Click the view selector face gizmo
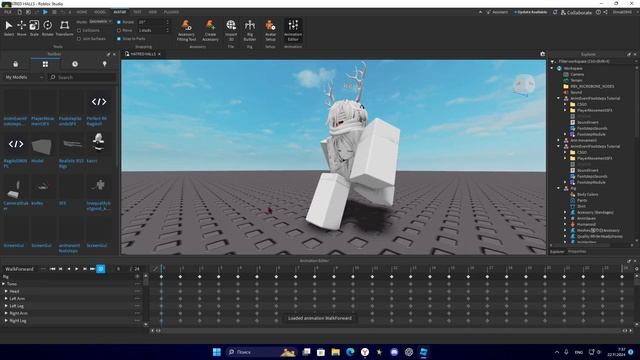This screenshot has height=360, width=640. [524, 84]
